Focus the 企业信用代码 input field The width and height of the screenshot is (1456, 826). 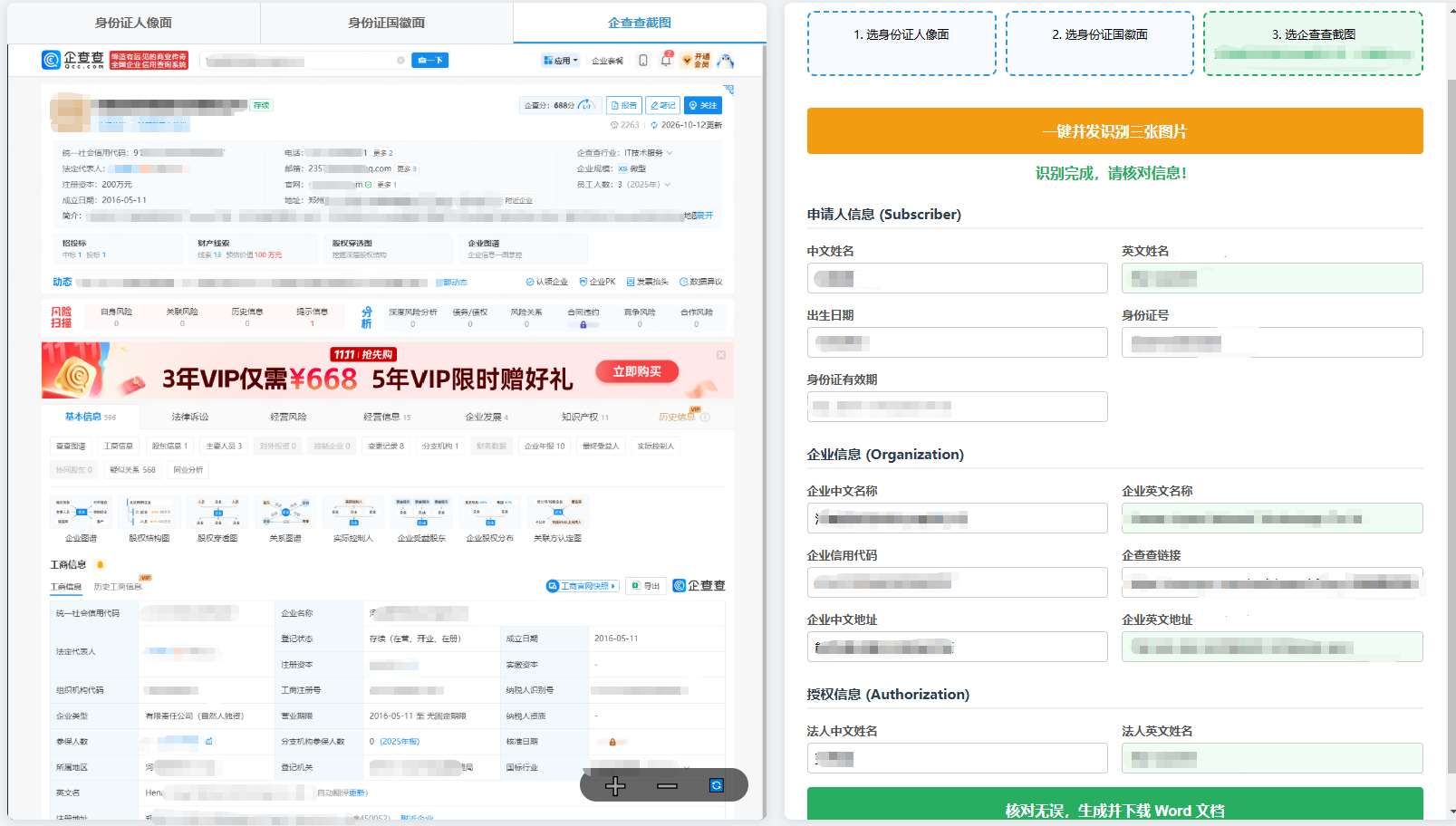pos(958,582)
